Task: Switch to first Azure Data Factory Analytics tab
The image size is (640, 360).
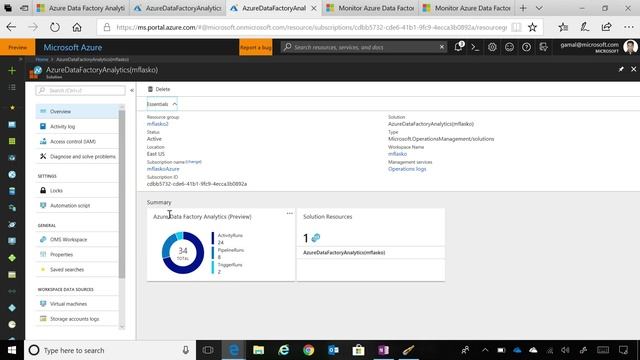Action: [x=81, y=8]
